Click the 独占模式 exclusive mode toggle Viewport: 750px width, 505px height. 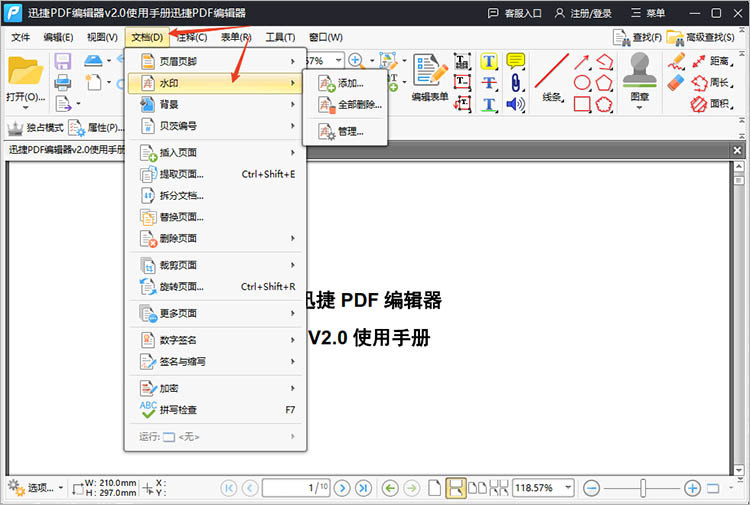coord(36,128)
